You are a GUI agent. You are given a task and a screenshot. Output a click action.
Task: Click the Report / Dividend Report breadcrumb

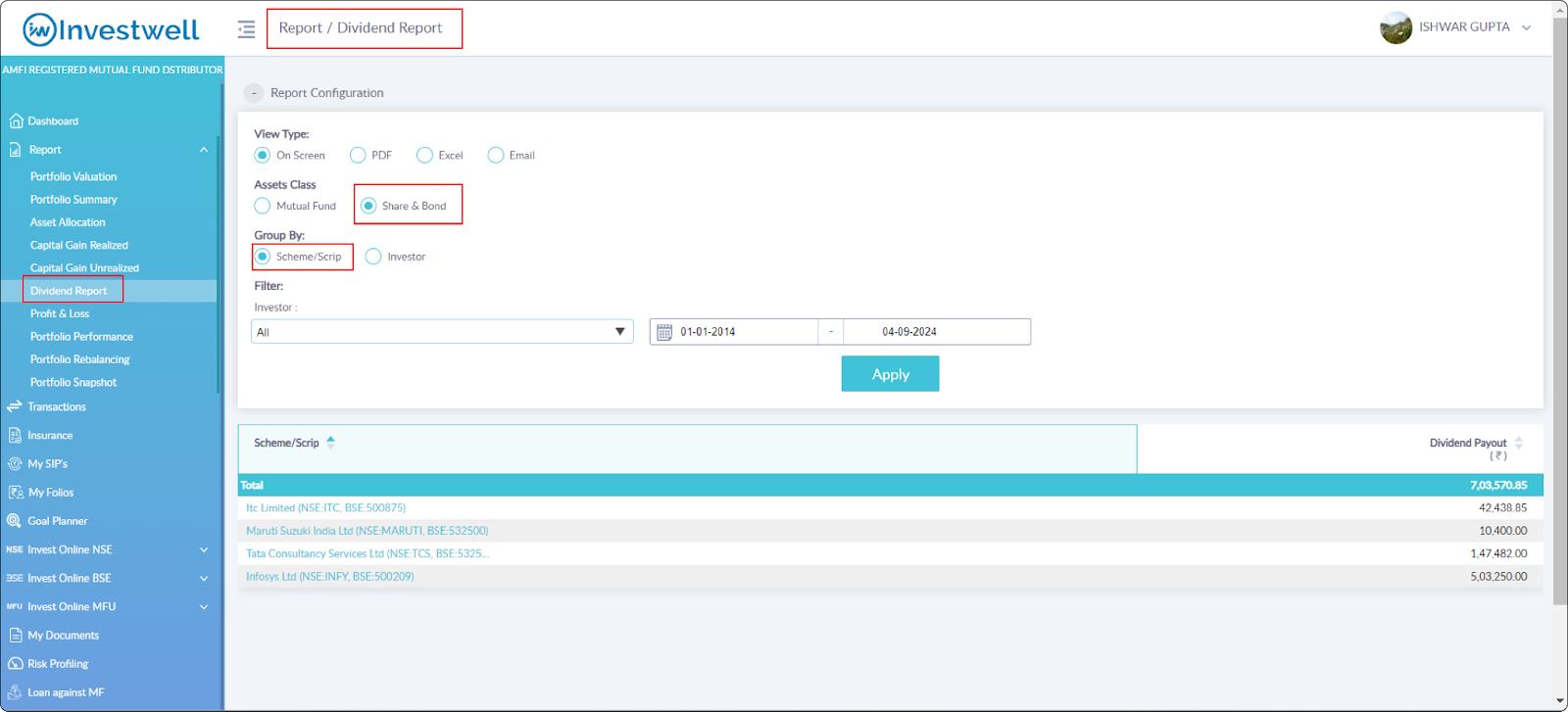[x=361, y=28]
